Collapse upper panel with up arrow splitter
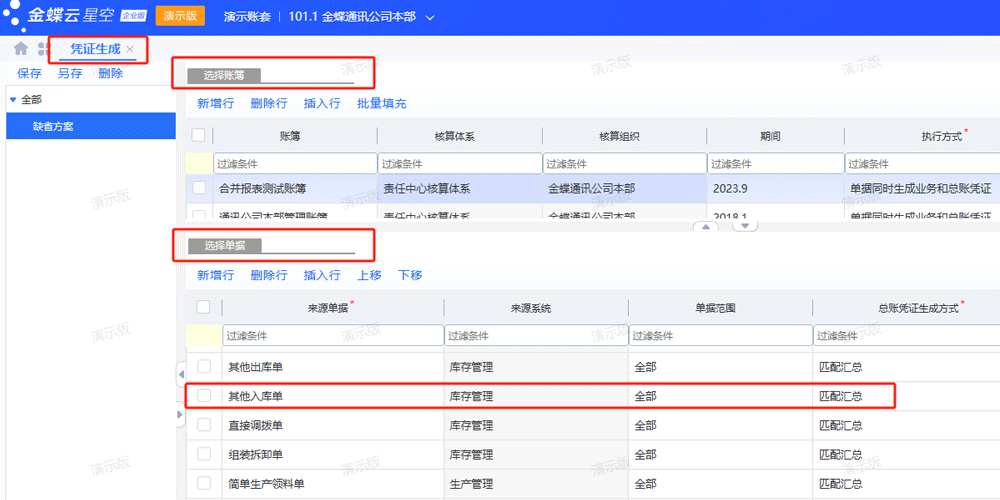 pyautogui.click(x=706, y=226)
